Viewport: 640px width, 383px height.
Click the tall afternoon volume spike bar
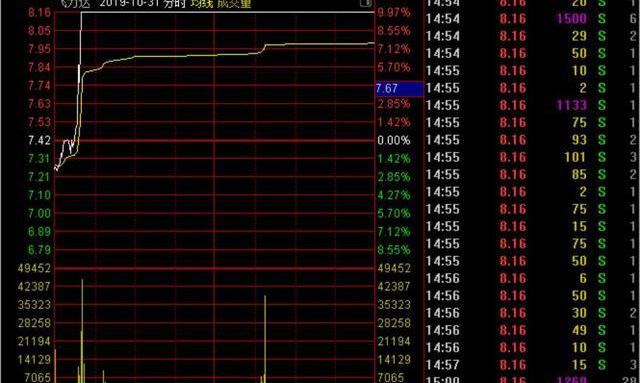(x=265, y=339)
